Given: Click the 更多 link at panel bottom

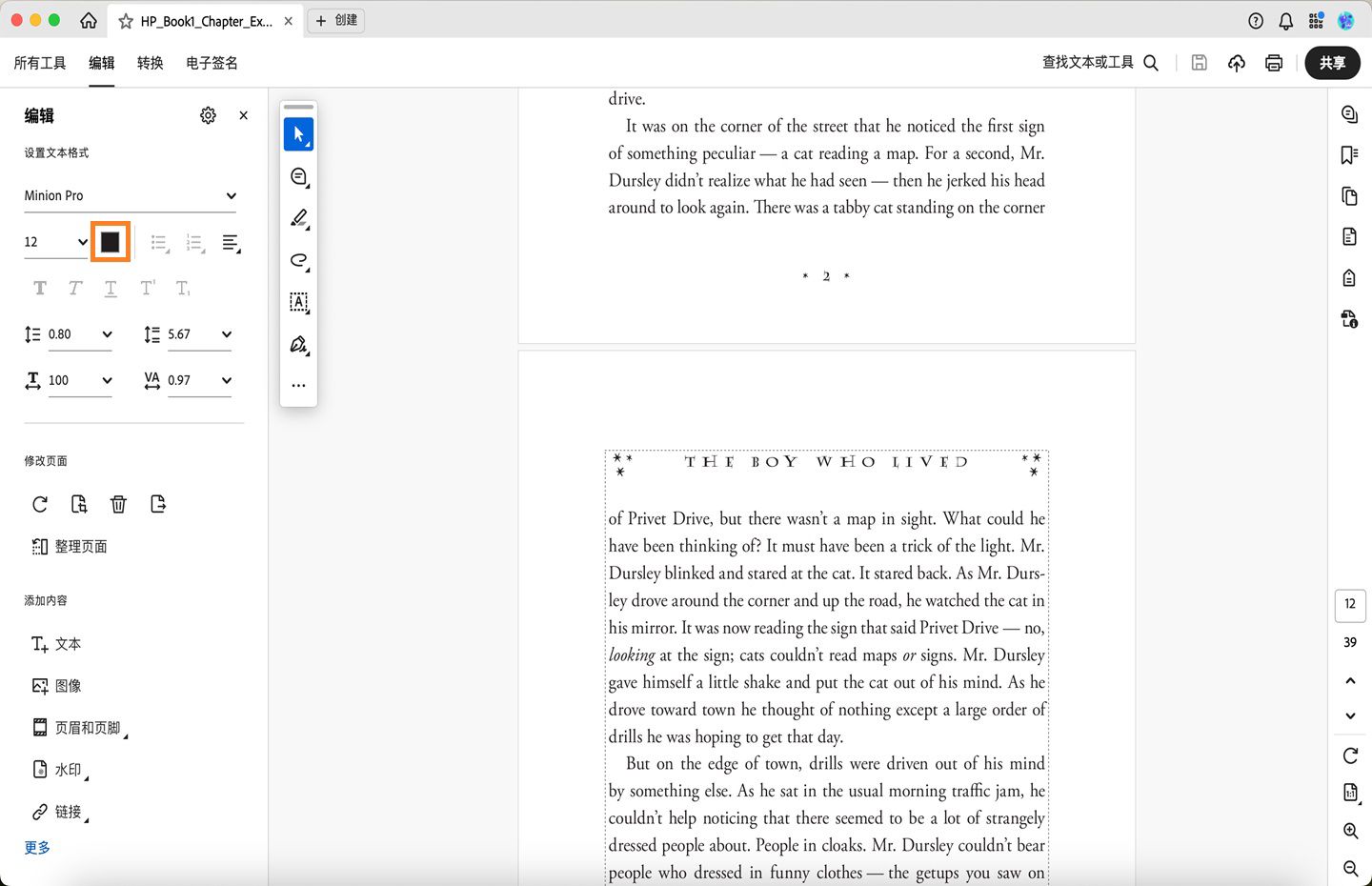Looking at the screenshot, I should click(x=36, y=847).
